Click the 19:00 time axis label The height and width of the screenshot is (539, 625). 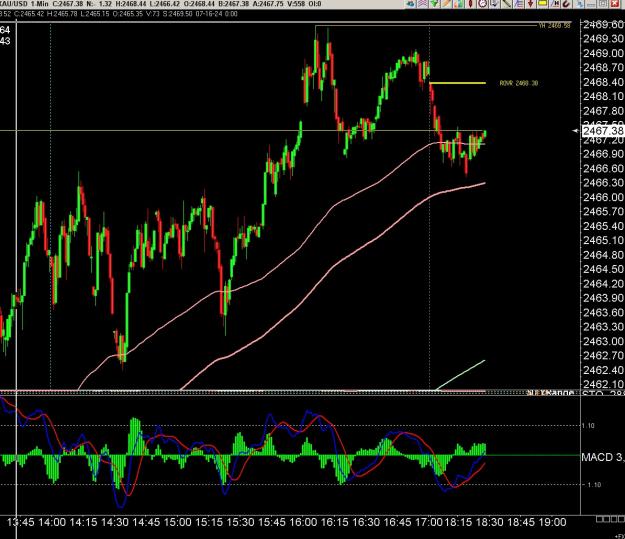click(x=552, y=522)
